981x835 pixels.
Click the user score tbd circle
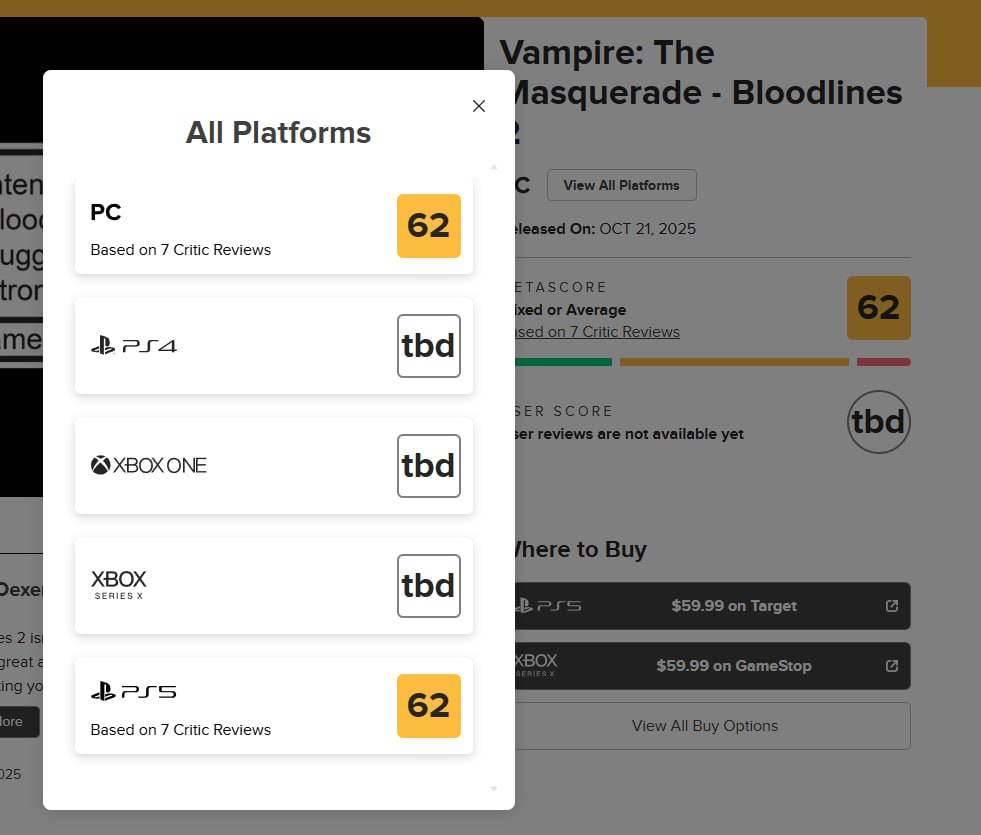point(879,422)
